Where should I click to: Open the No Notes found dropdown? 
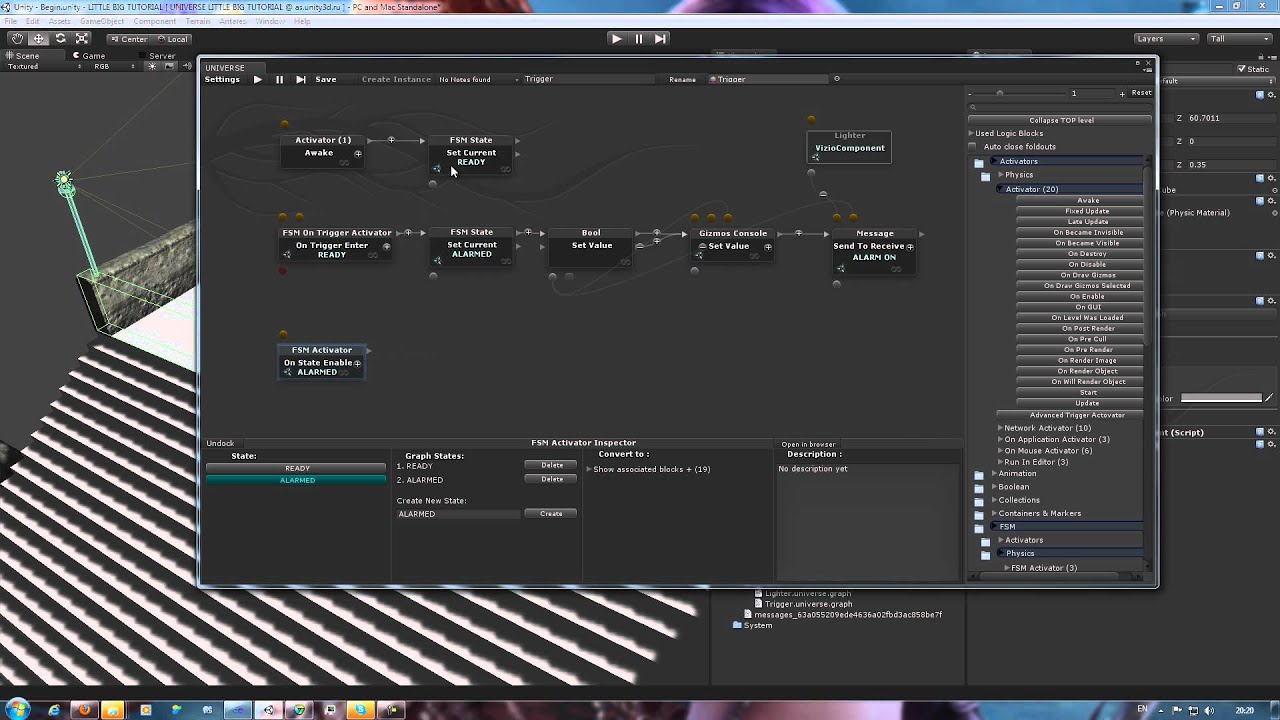pyautogui.click(x=478, y=80)
